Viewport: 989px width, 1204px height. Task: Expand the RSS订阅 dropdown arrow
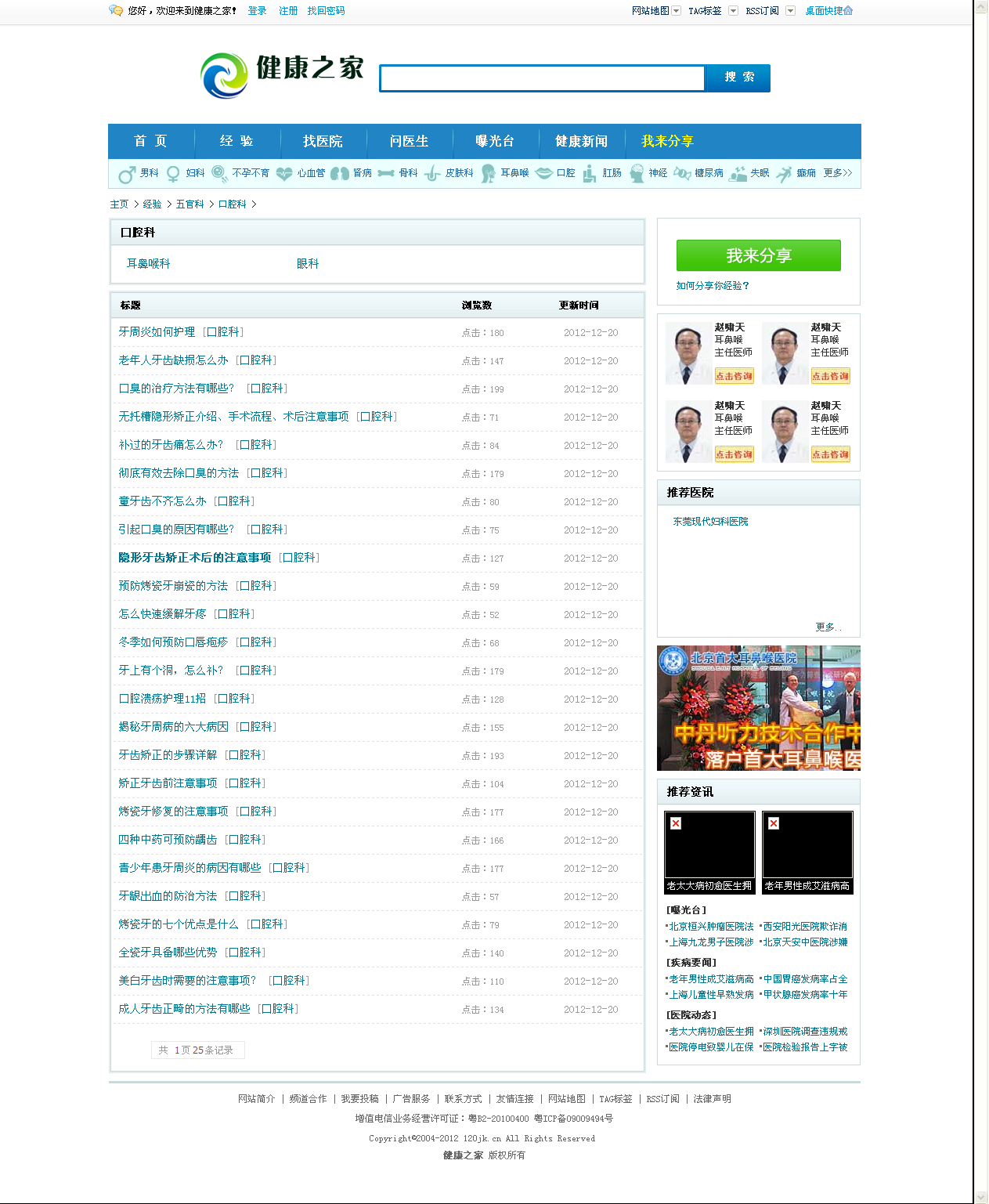pyautogui.click(x=791, y=11)
